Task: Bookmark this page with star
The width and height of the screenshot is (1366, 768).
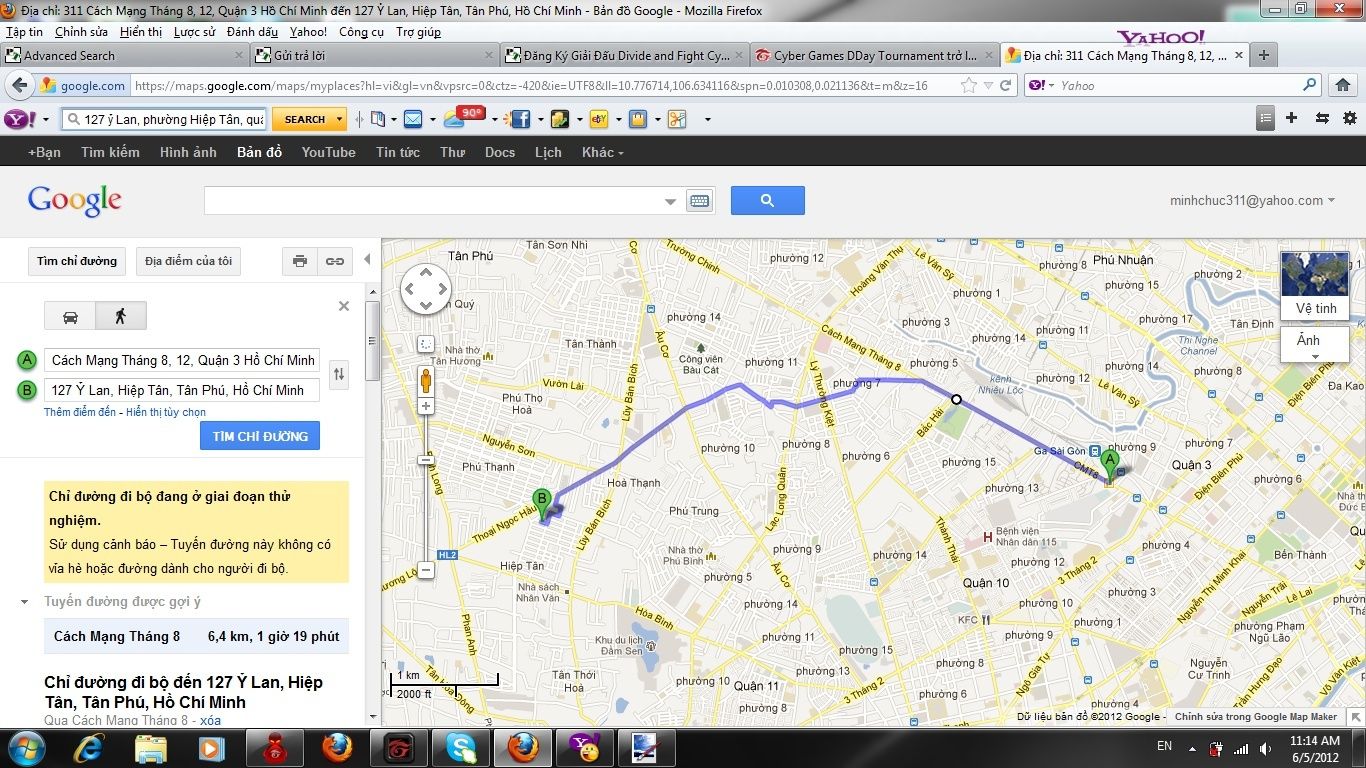Action: tap(968, 86)
